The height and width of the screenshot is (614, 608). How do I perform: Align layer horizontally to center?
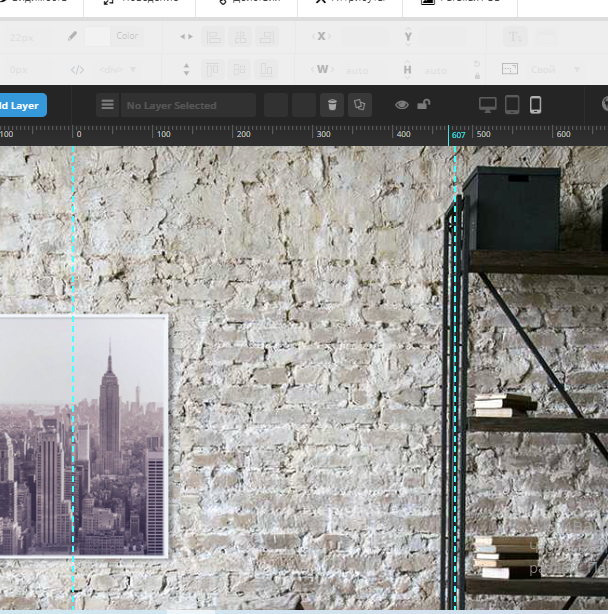point(240,37)
